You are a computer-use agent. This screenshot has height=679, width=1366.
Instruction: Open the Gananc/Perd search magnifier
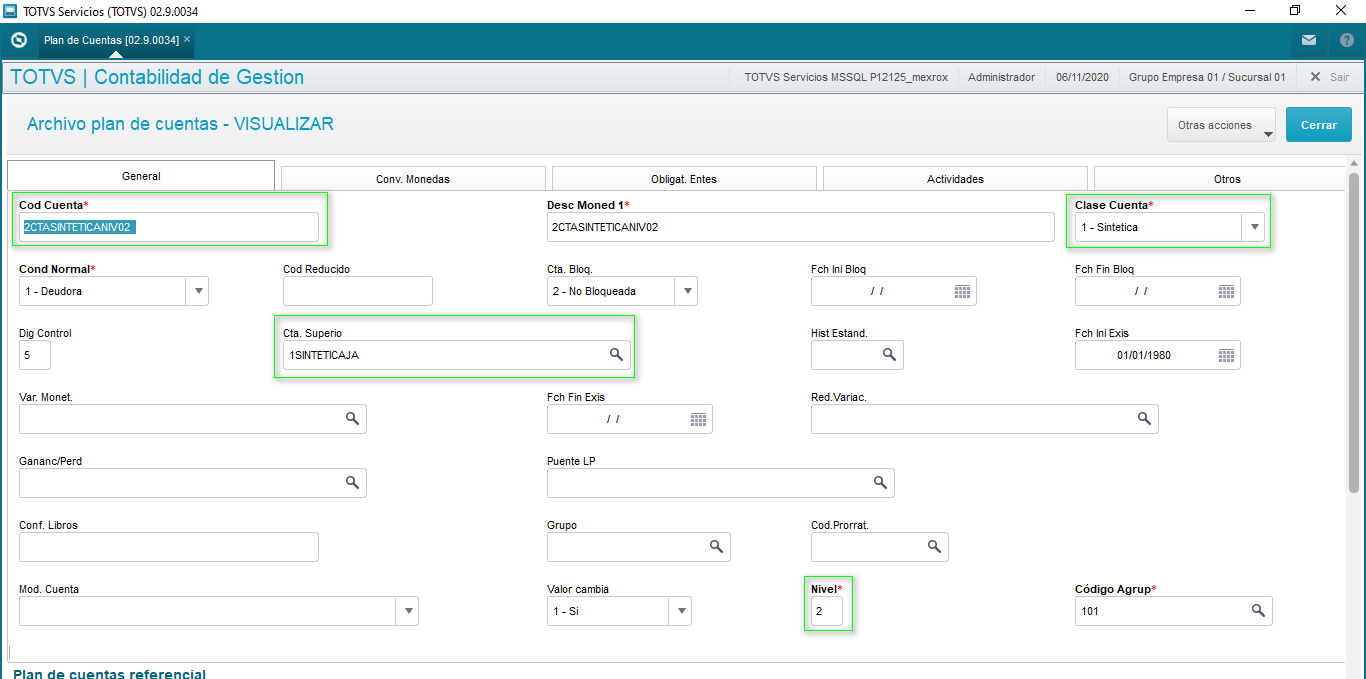[352, 483]
